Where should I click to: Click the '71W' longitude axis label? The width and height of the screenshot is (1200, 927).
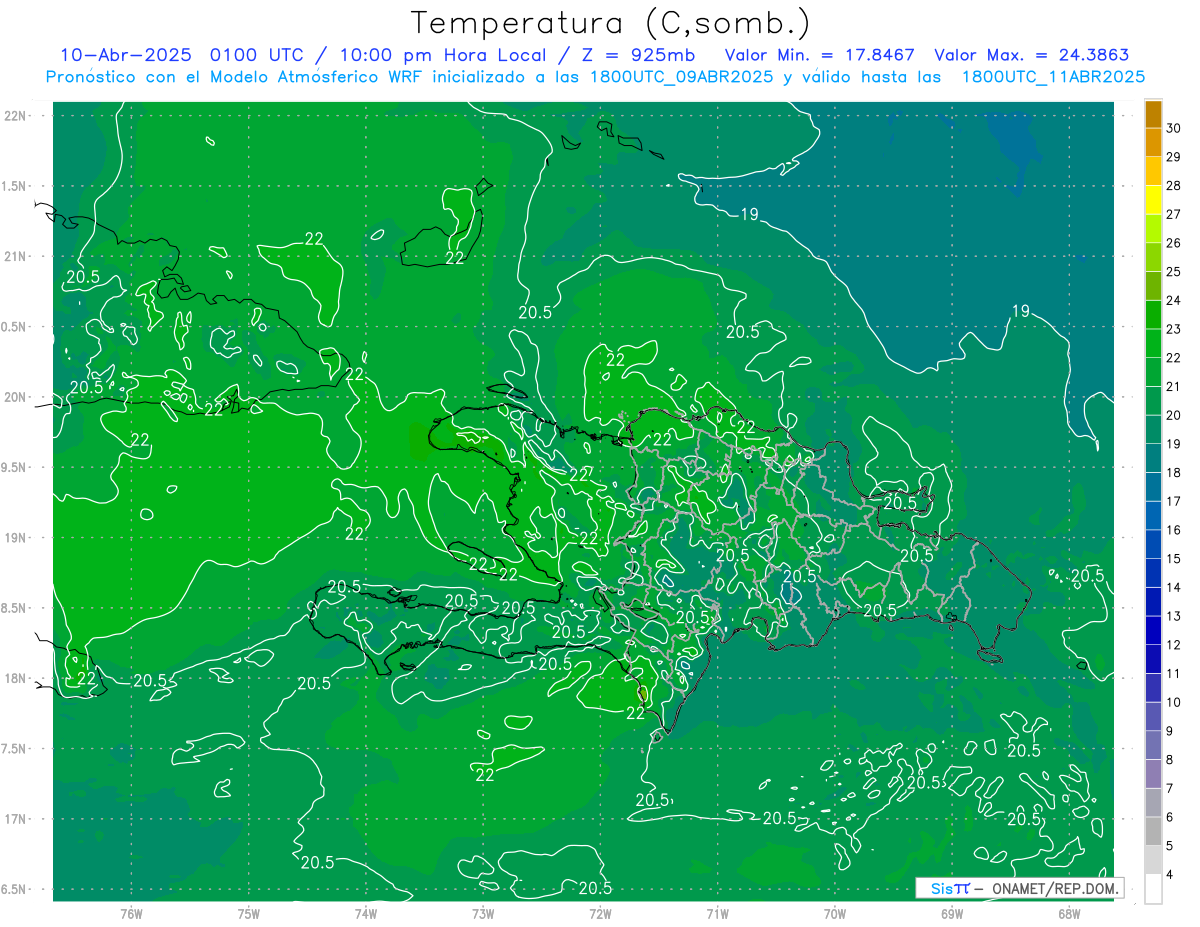(717, 913)
